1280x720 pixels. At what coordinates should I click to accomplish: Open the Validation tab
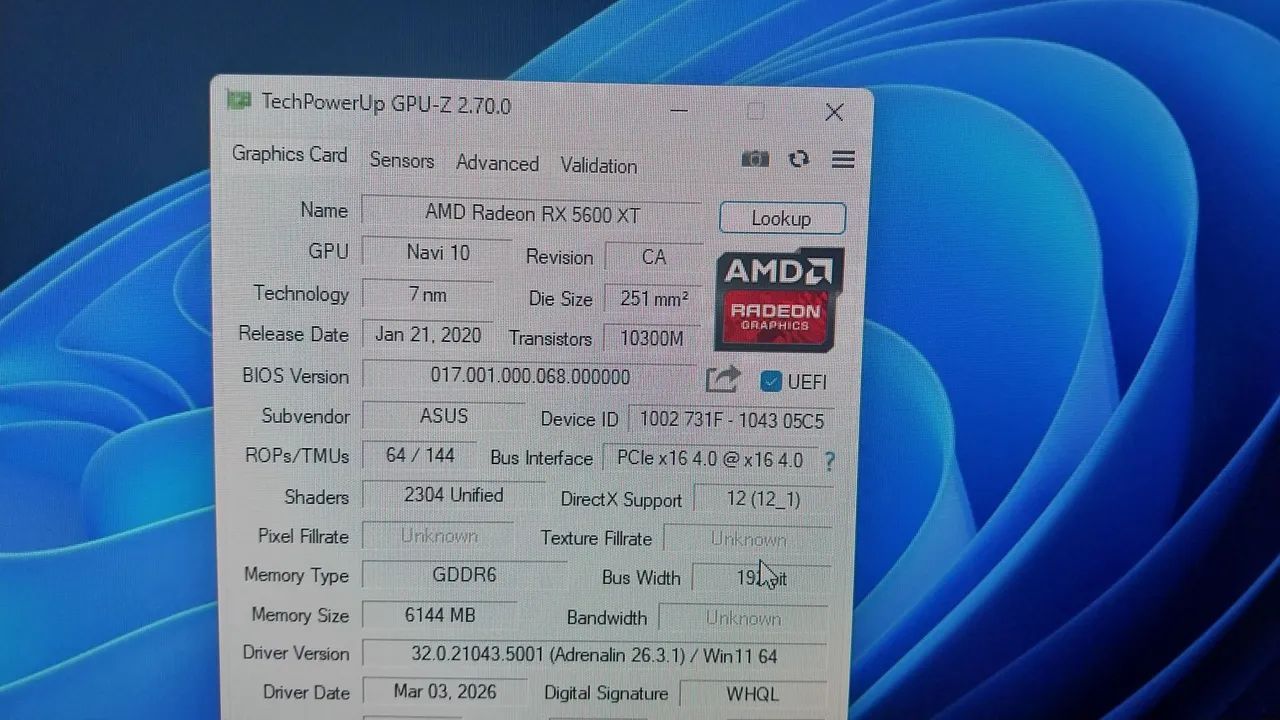pos(598,166)
